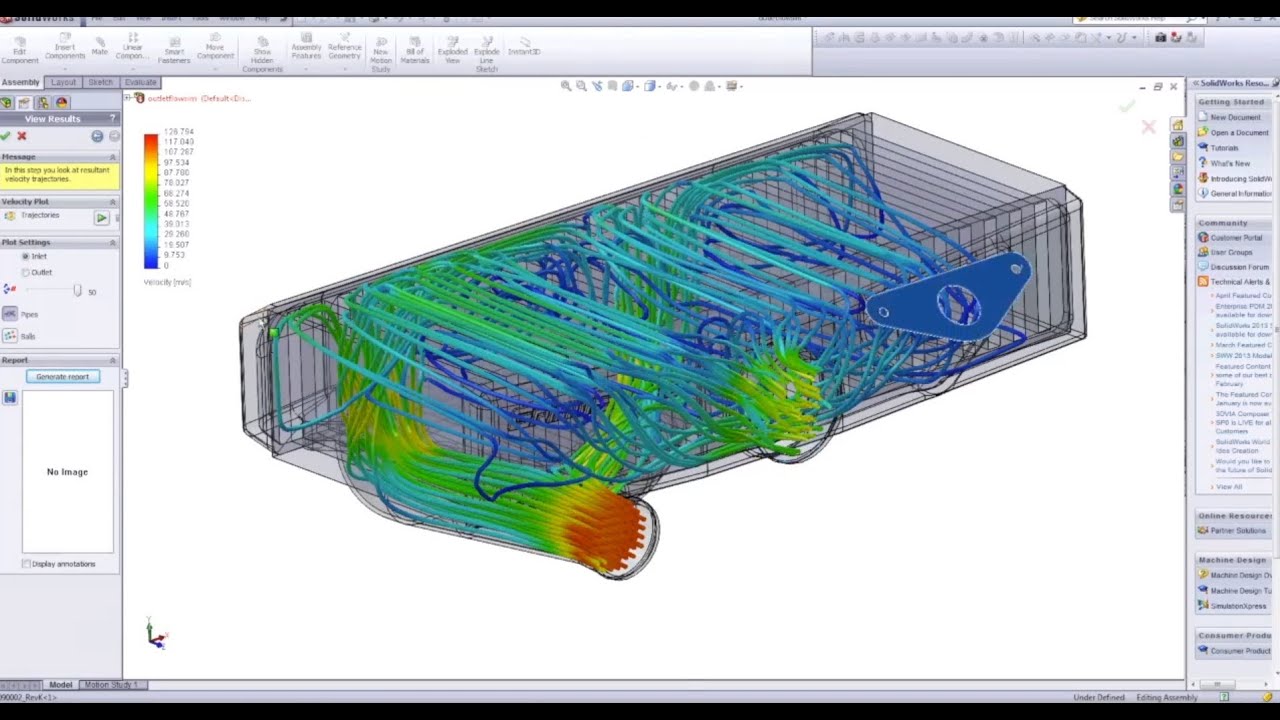
Task: Collapse the Report section
Action: [x=112, y=360]
